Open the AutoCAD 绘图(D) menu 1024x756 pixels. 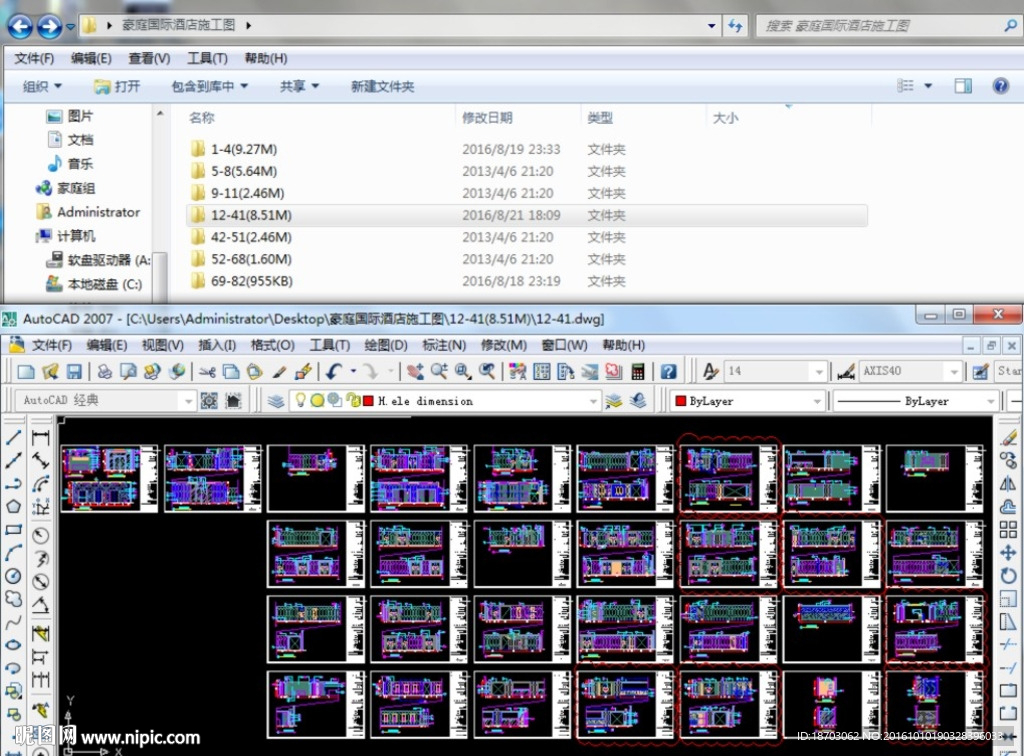(x=385, y=345)
